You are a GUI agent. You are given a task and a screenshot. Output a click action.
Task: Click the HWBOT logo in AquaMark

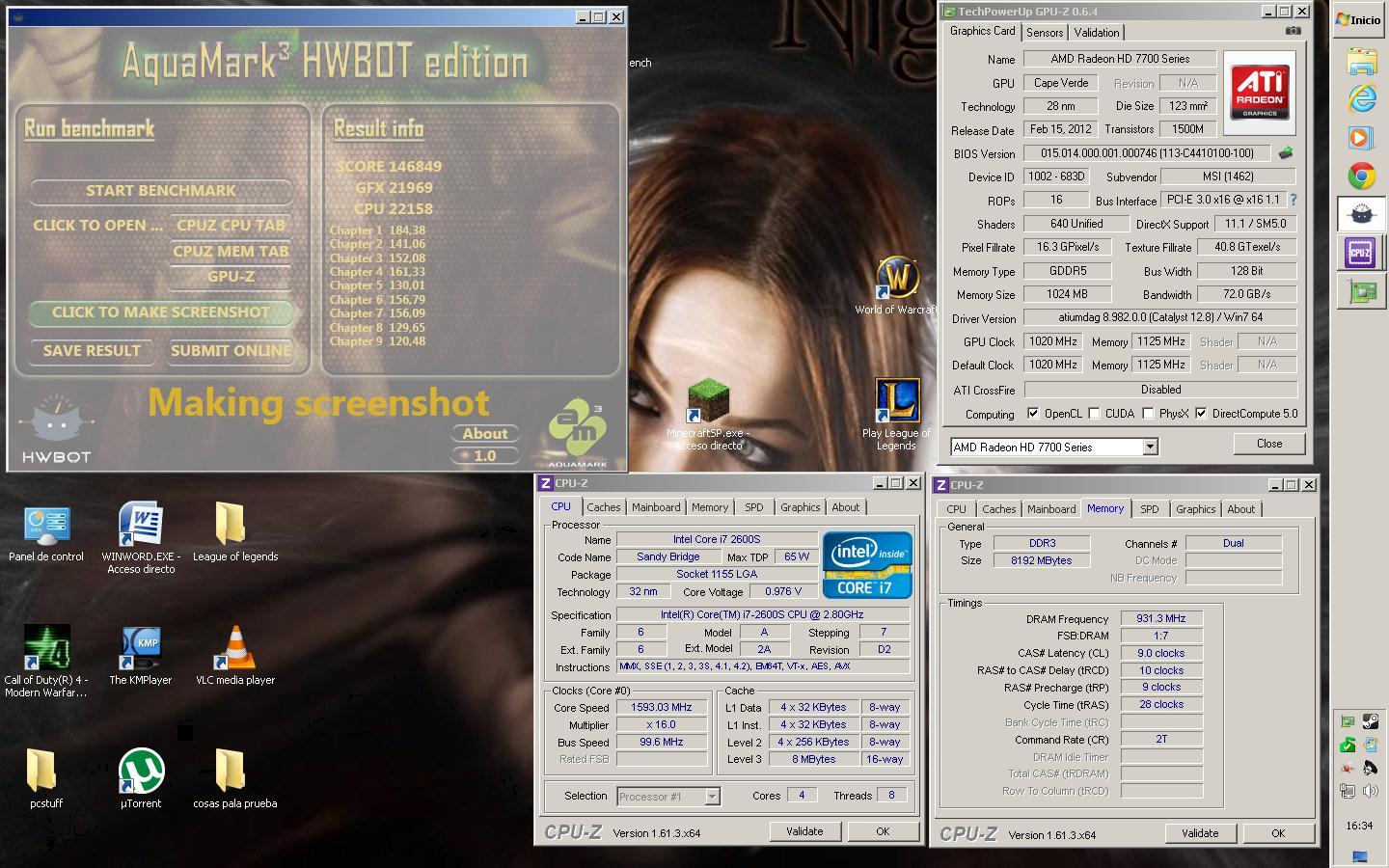coord(56,430)
